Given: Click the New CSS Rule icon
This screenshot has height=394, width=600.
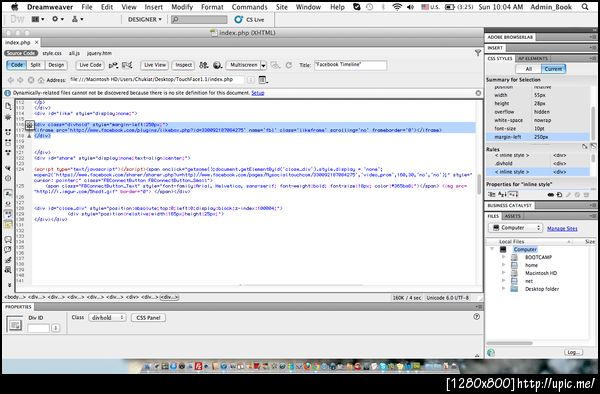Looking at the screenshot, I should [x=559, y=195].
